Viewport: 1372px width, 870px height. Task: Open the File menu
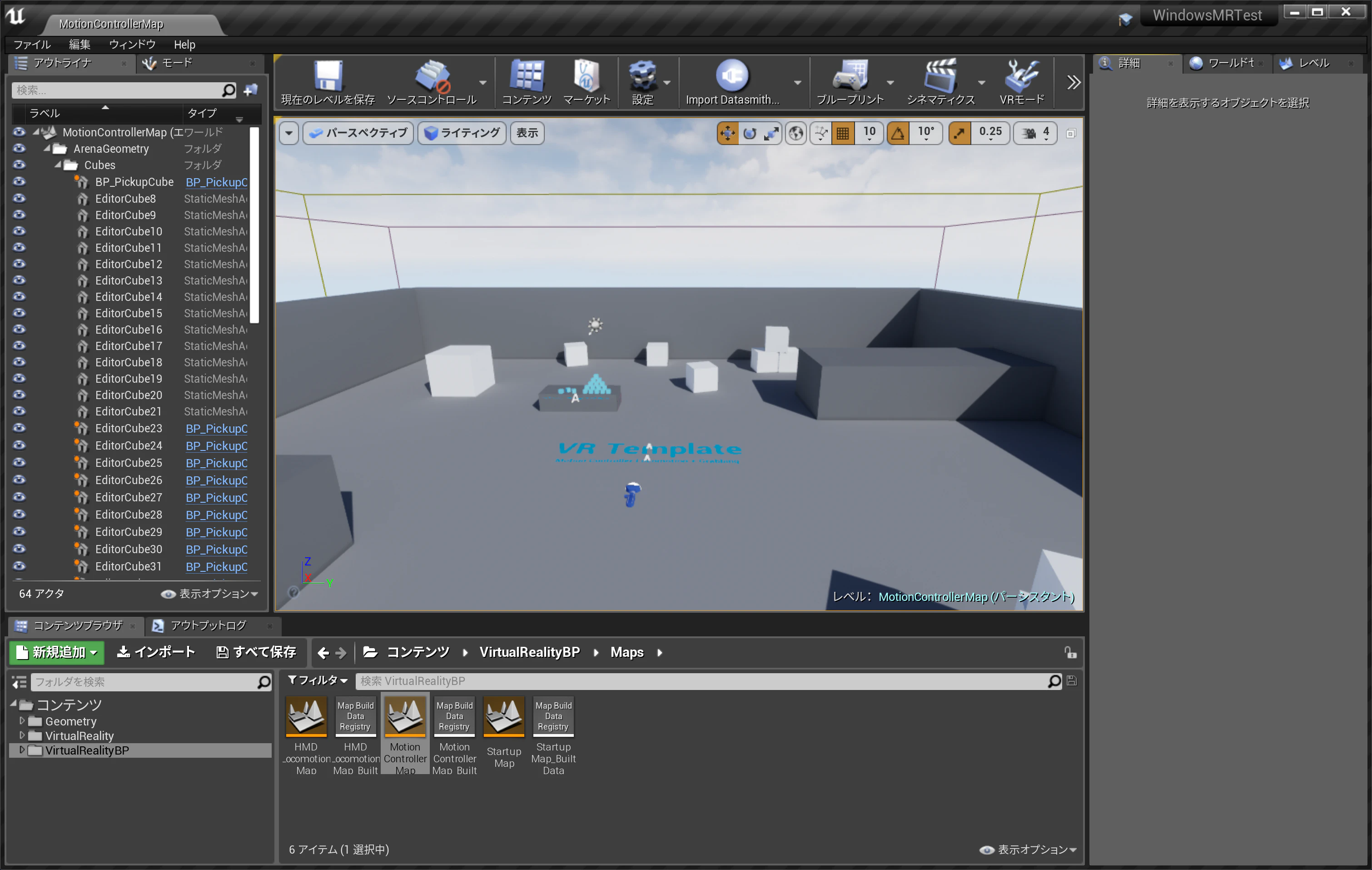32,45
